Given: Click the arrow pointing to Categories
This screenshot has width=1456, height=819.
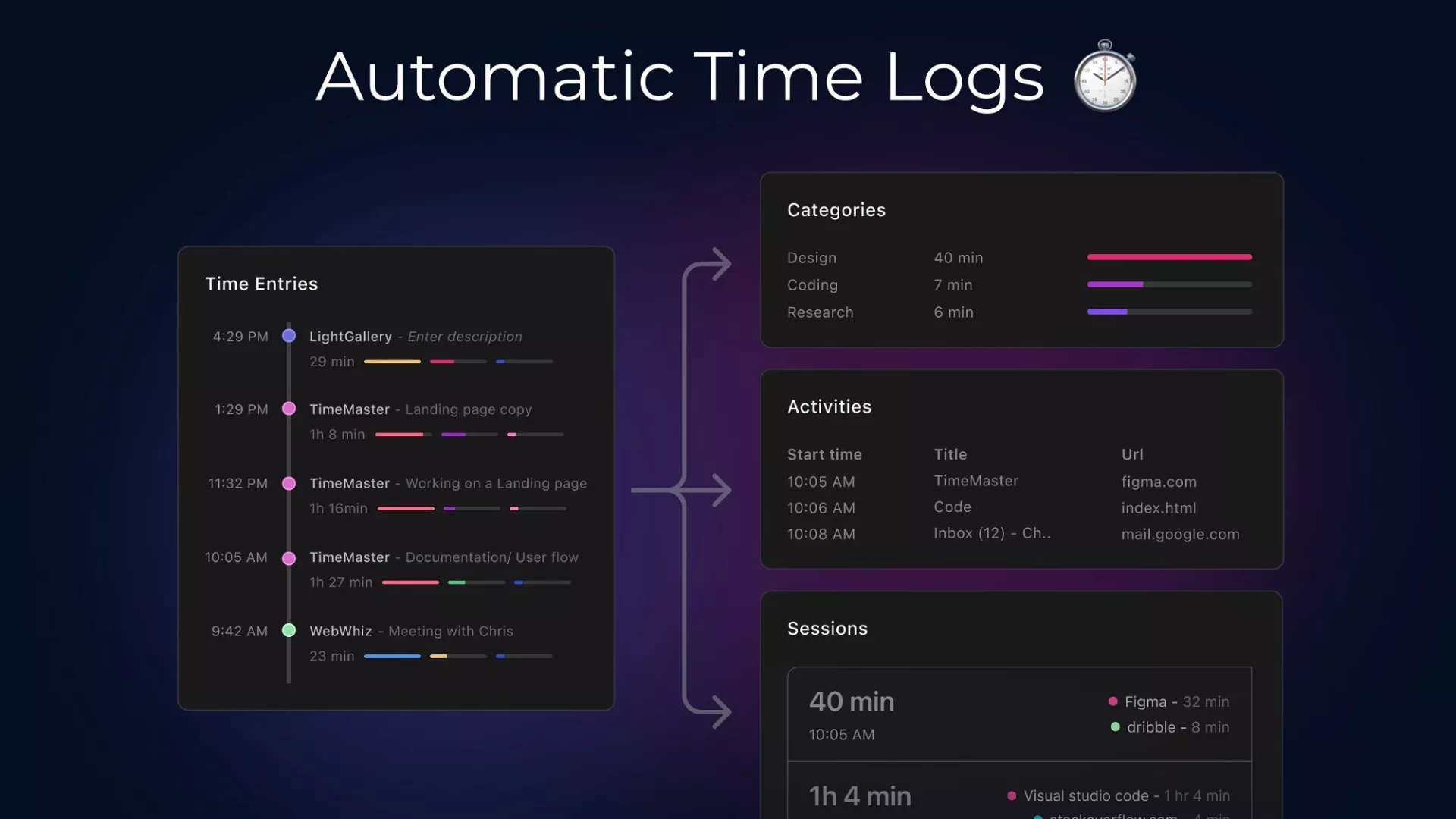Looking at the screenshot, I should (x=717, y=264).
